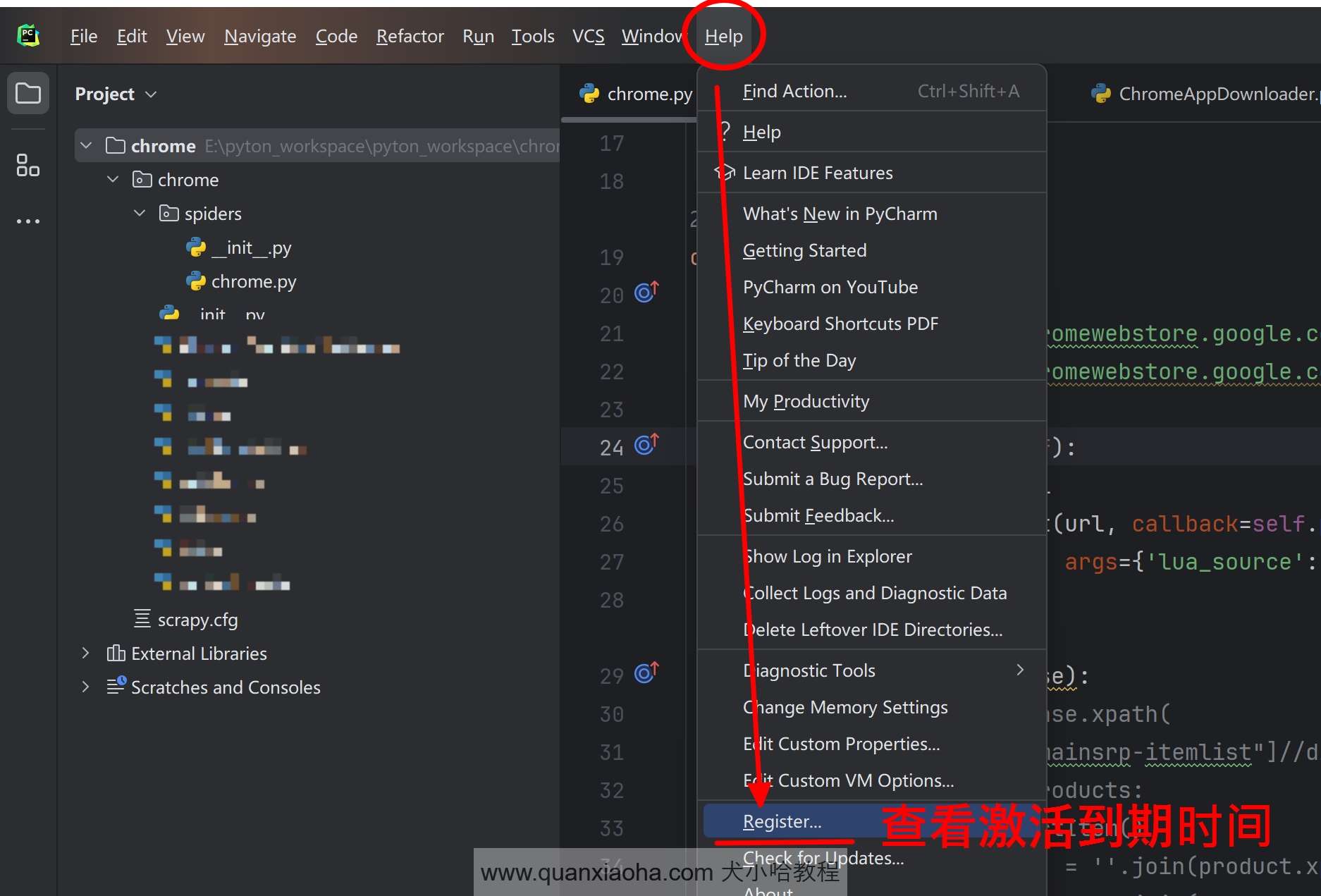This screenshot has width=1321, height=896.
Task: Open Keyboard Shortcuts PDF
Action: [872, 324]
